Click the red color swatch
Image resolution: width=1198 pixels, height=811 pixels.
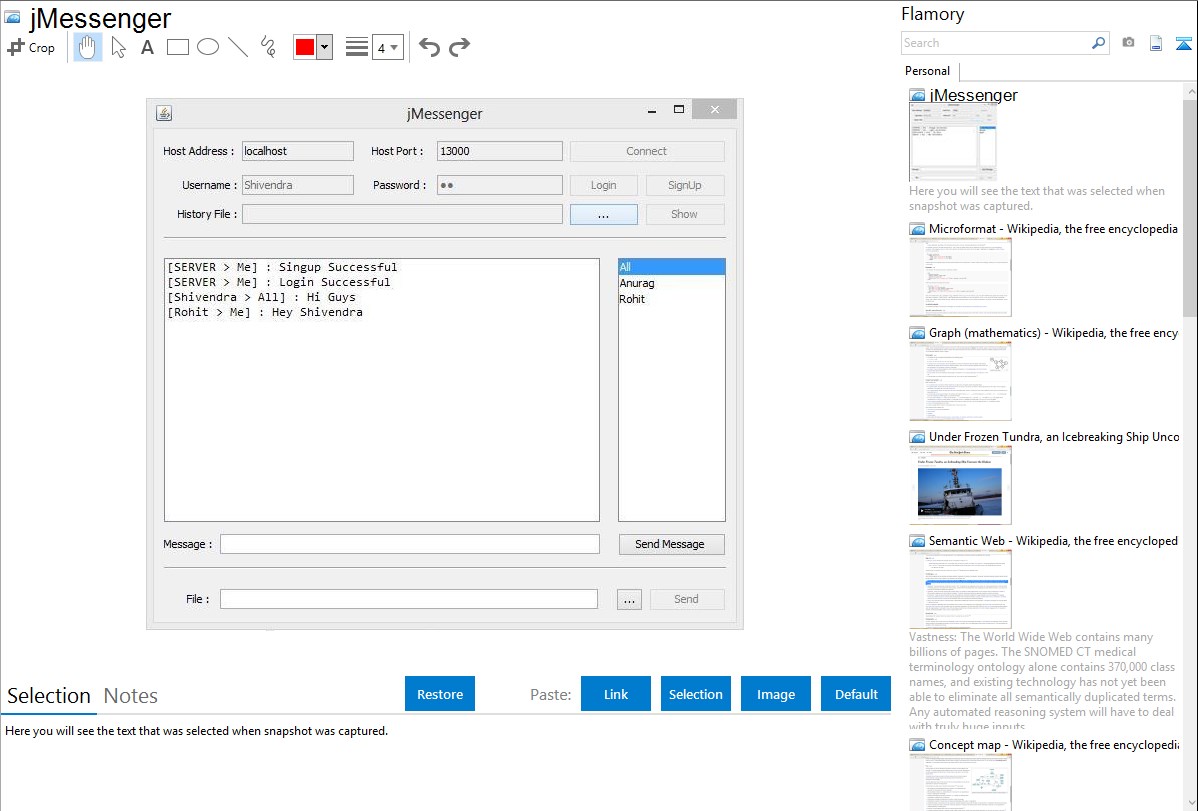[305, 47]
